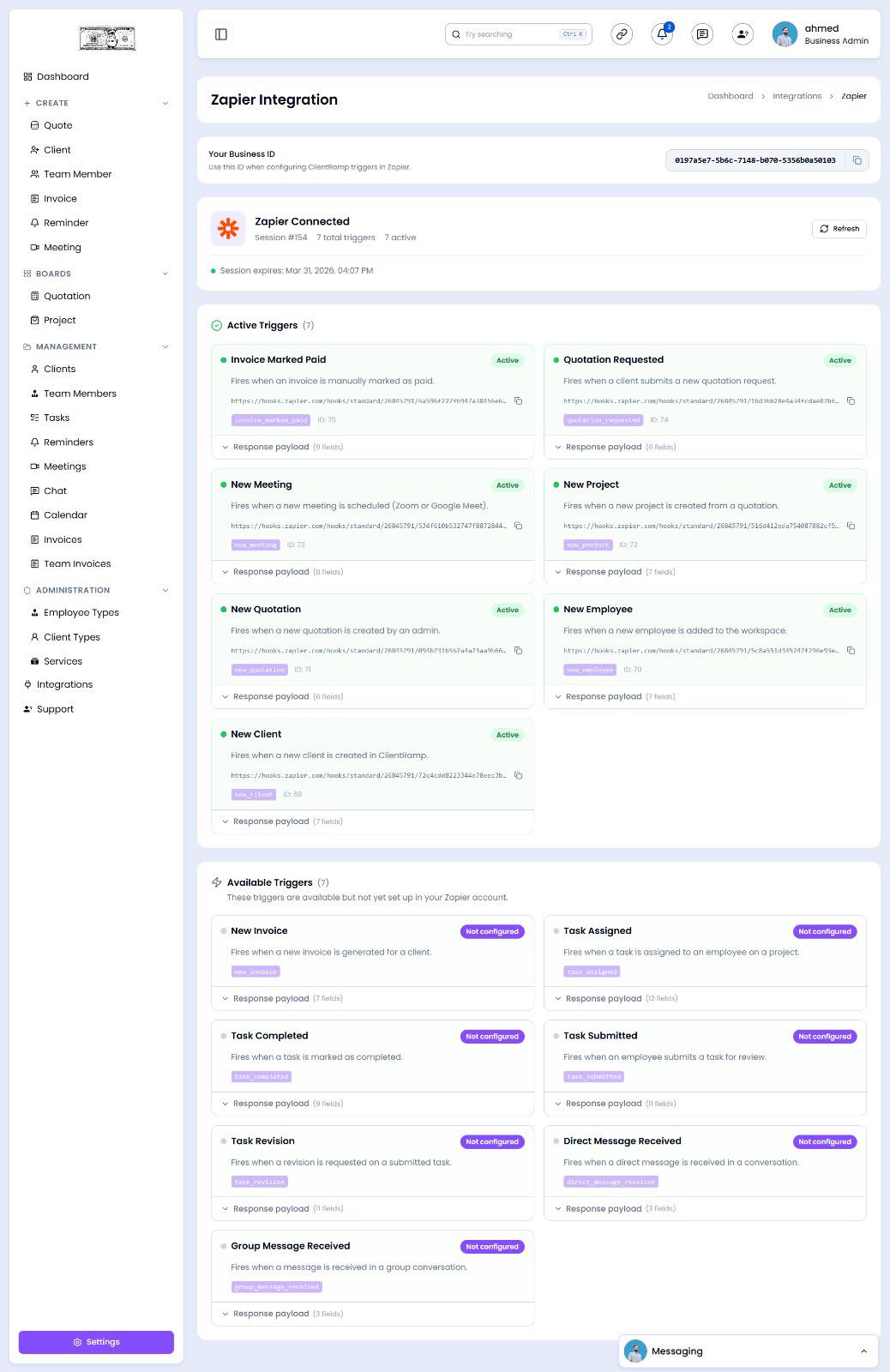Click the group_message_received tag

277,1287
